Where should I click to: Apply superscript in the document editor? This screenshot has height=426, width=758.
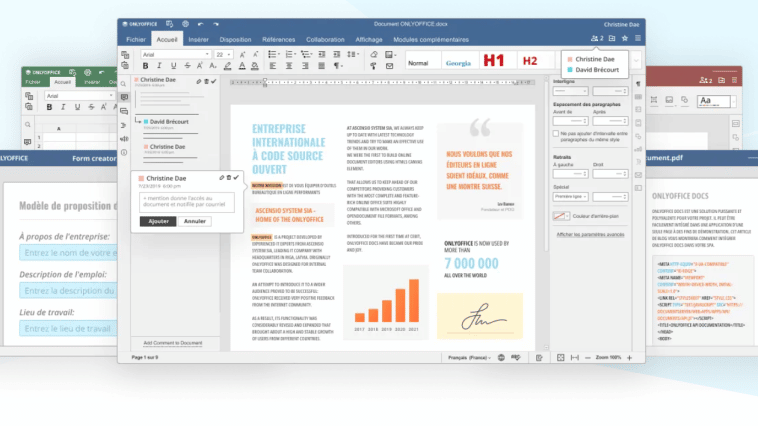pos(200,66)
